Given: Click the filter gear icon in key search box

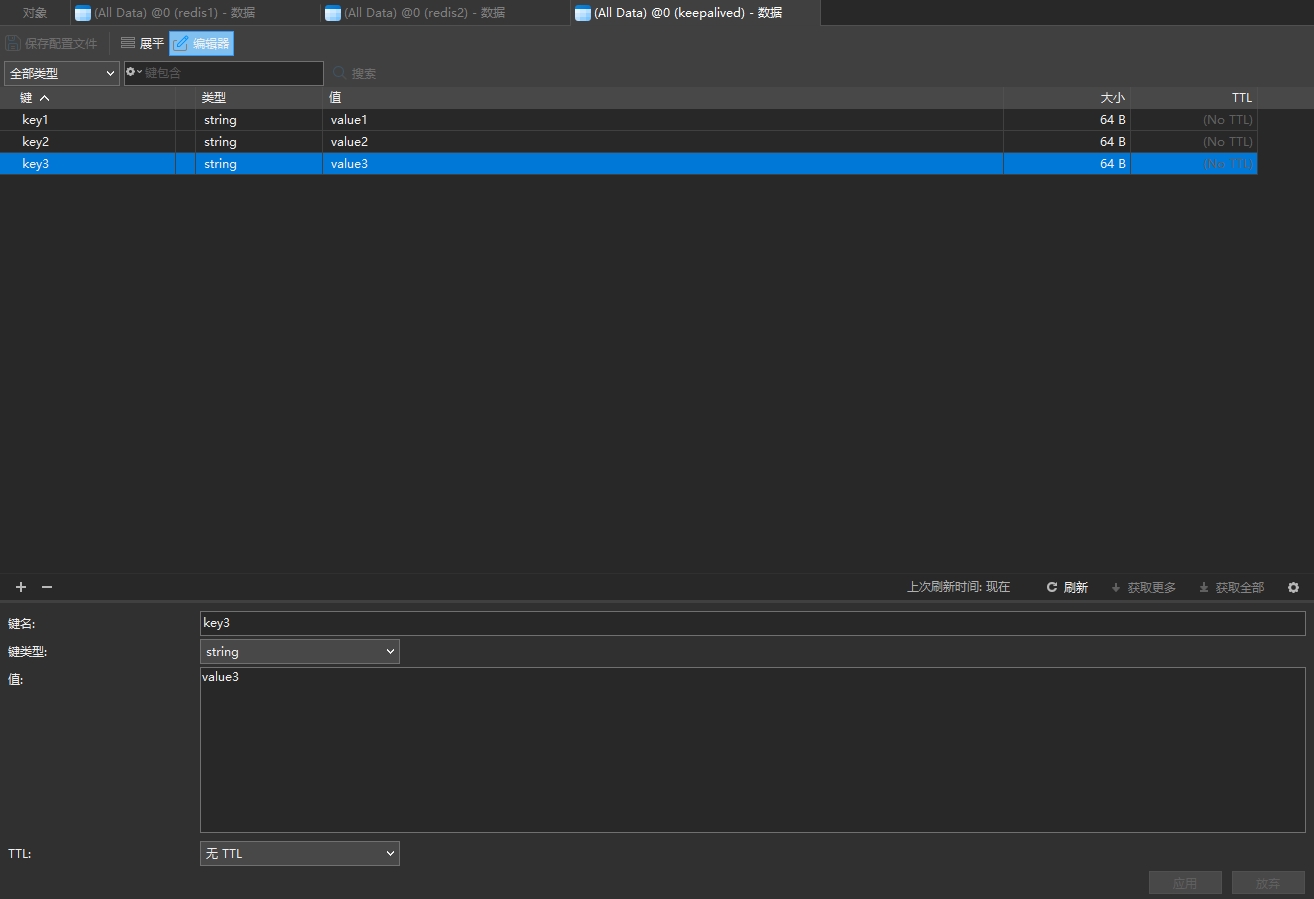Looking at the screenshot, I should 133,73.
